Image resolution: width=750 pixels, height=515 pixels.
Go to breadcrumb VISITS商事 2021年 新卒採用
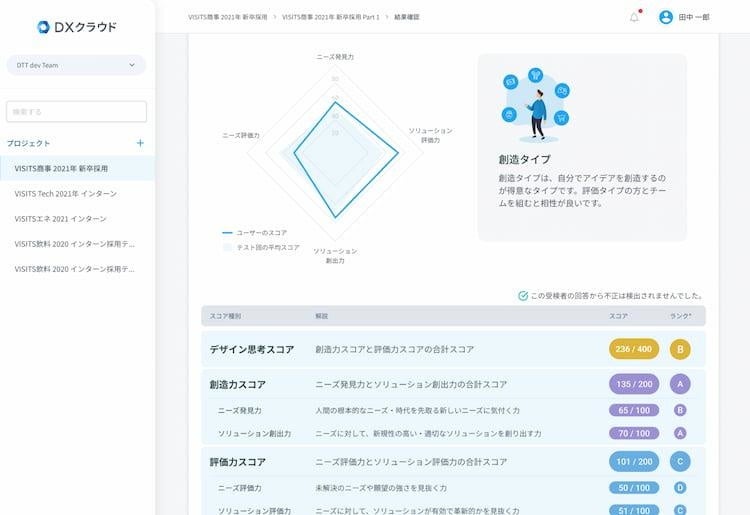coord(228,17)
